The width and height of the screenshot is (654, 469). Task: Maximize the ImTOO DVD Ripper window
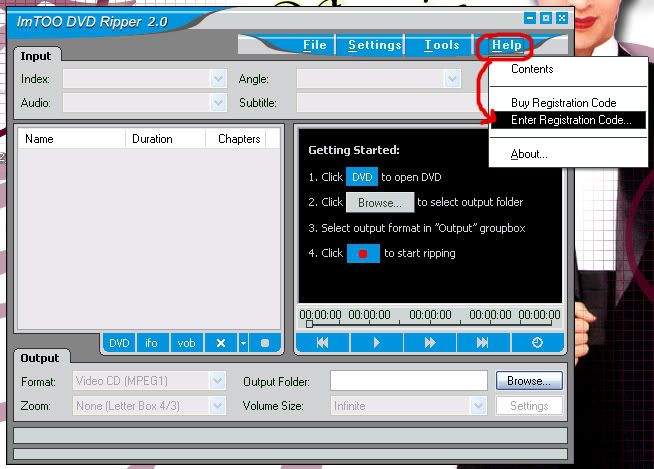pyautogui.click(x=546, y=18)
